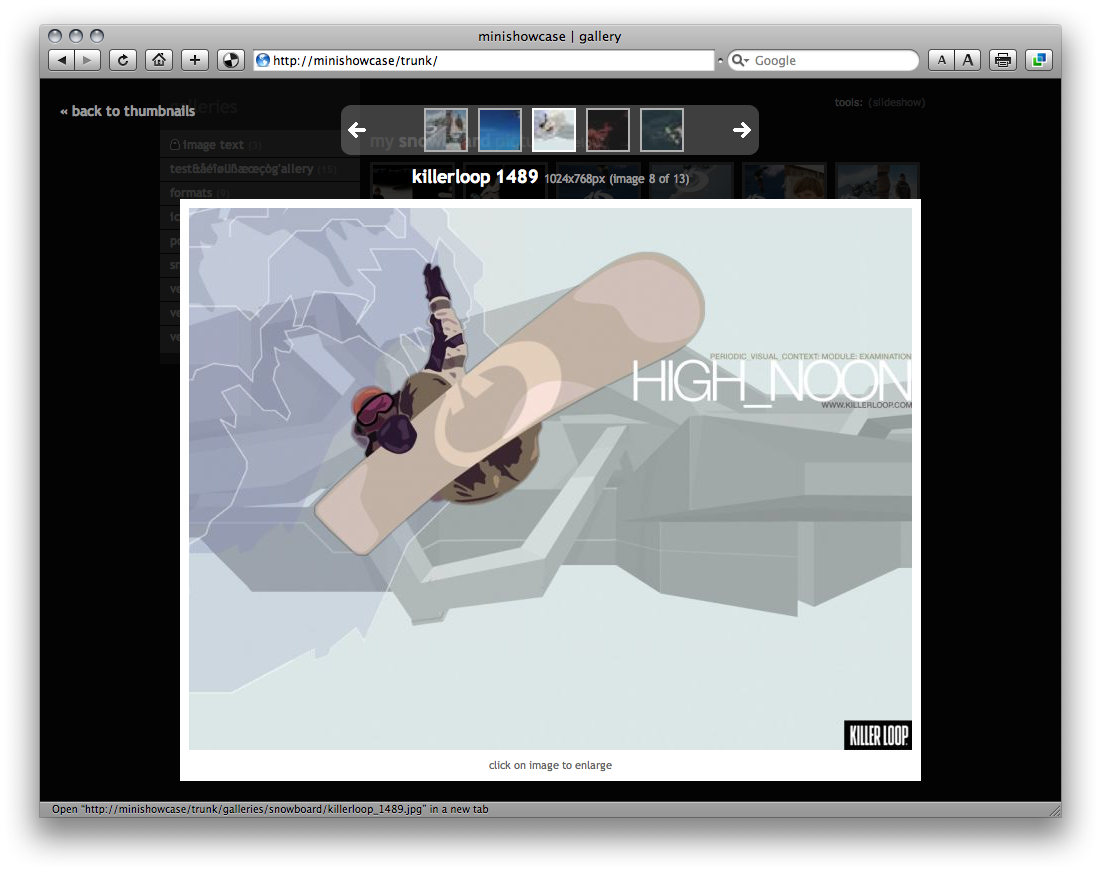Show next thumbnails with right arrow
Image resolution: width=1101 pixels, height=872 pixels.
[x=741, y=130]
